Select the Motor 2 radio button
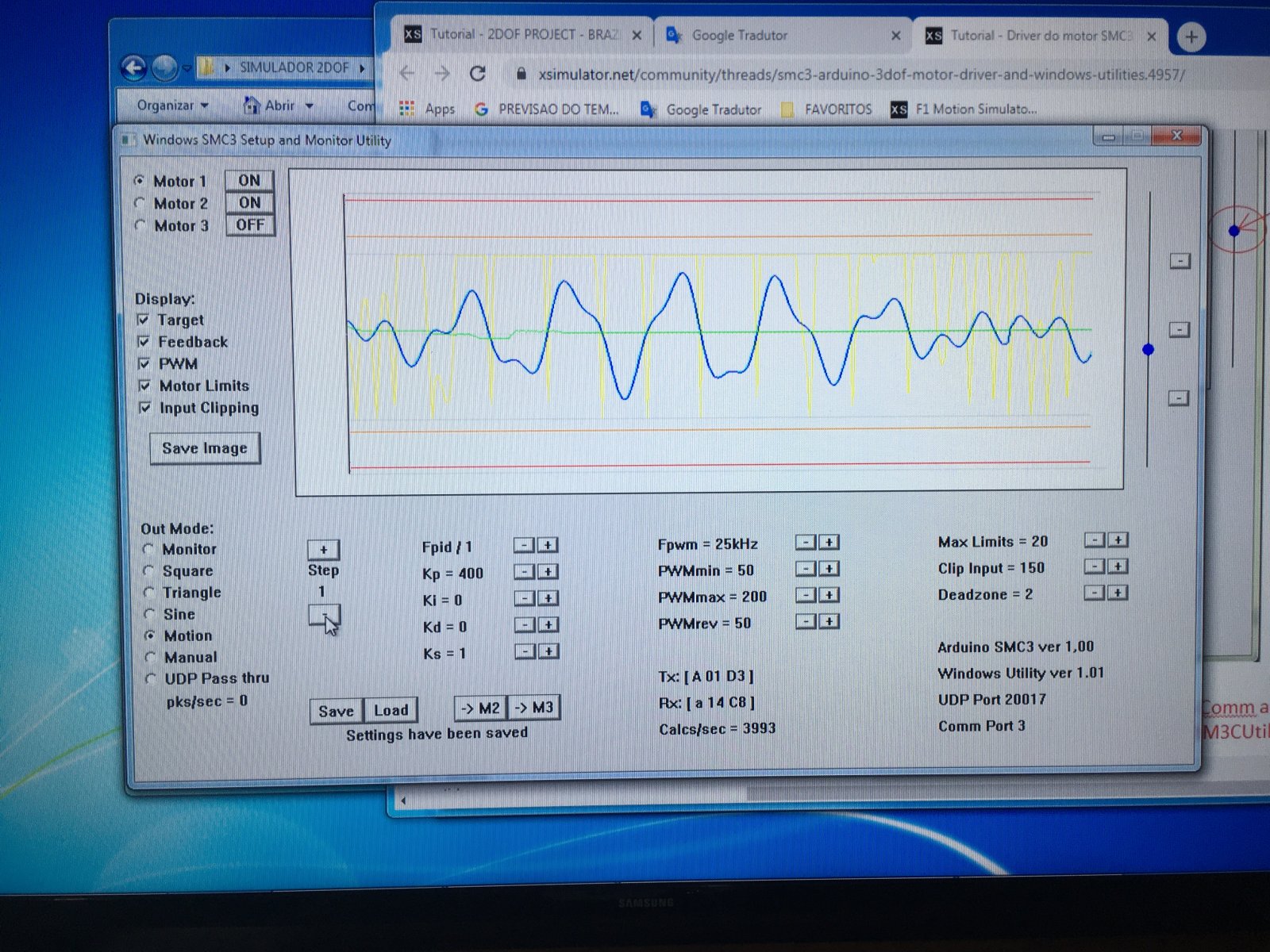The image size is (1270, 952). point(140,203)
